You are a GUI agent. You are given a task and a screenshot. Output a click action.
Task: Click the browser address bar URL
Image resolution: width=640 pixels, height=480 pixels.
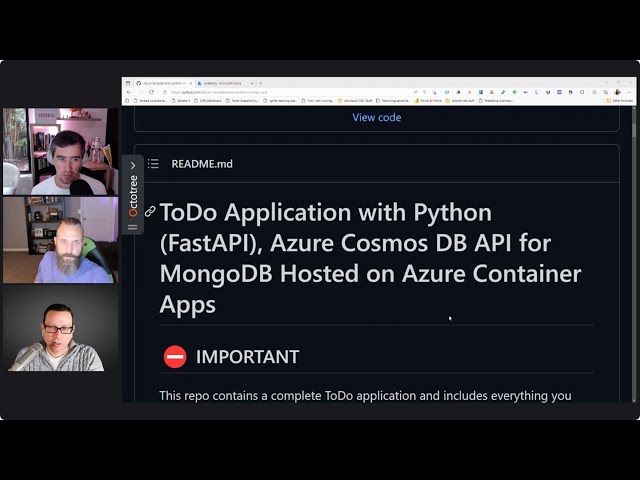click(219, 92)
